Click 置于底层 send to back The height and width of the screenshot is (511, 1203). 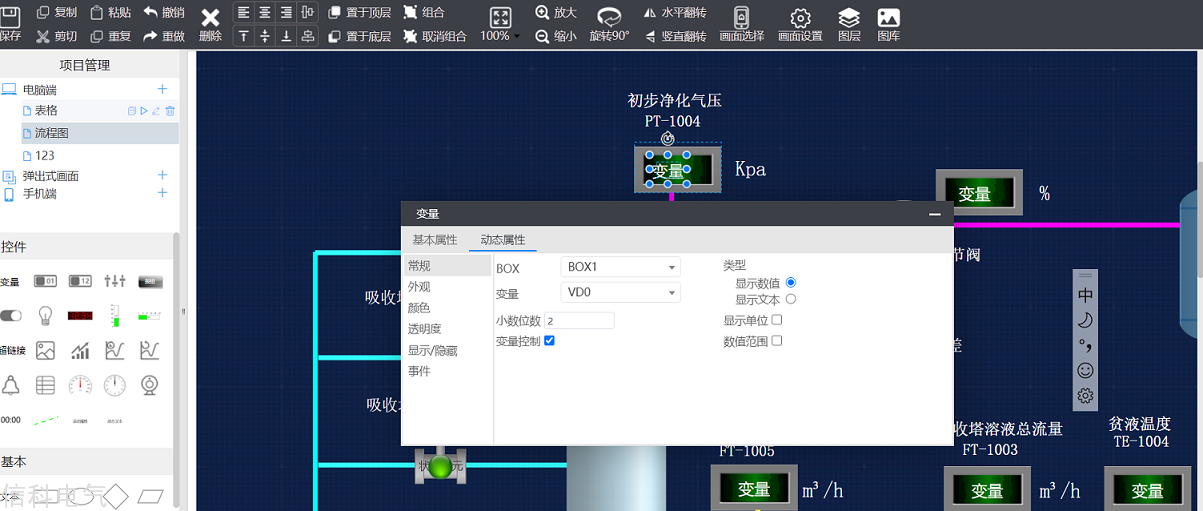click(359, 36)
